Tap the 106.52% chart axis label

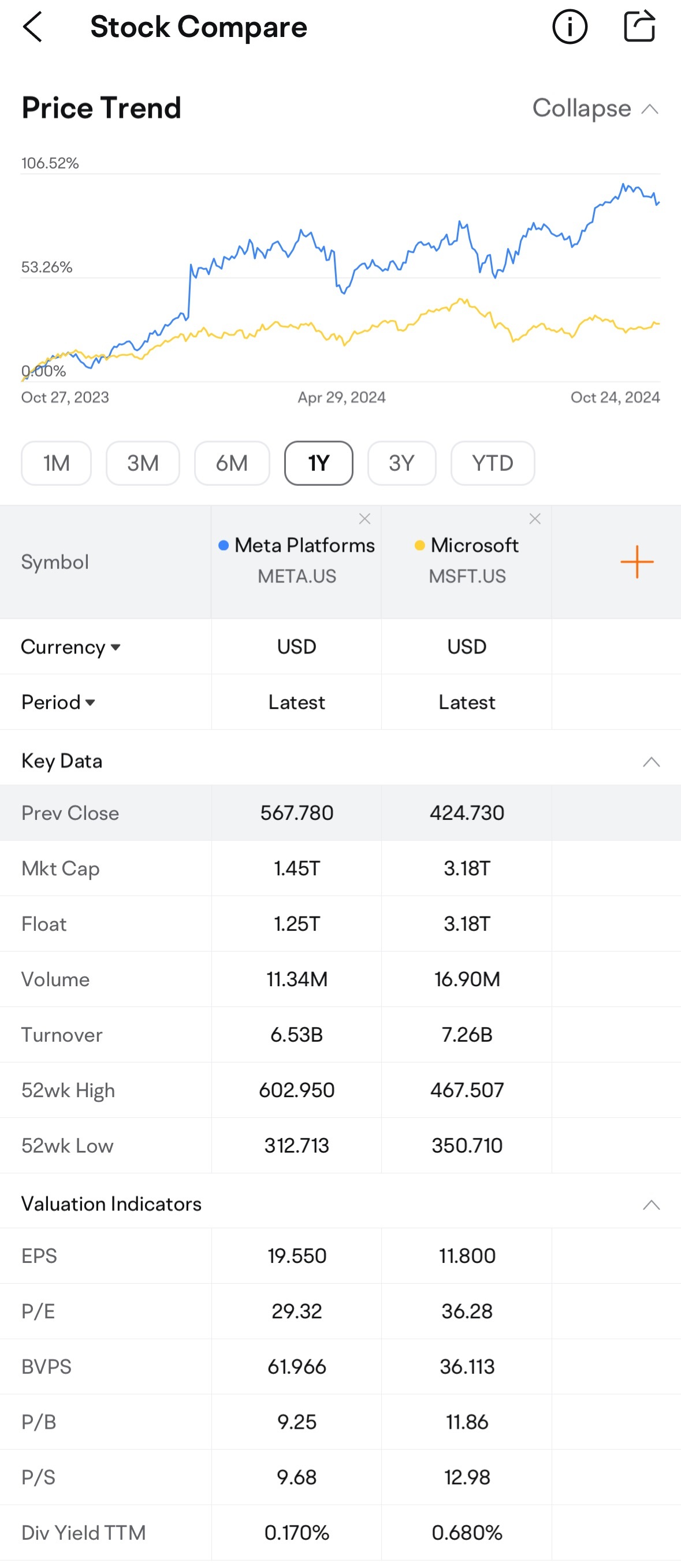50,163
